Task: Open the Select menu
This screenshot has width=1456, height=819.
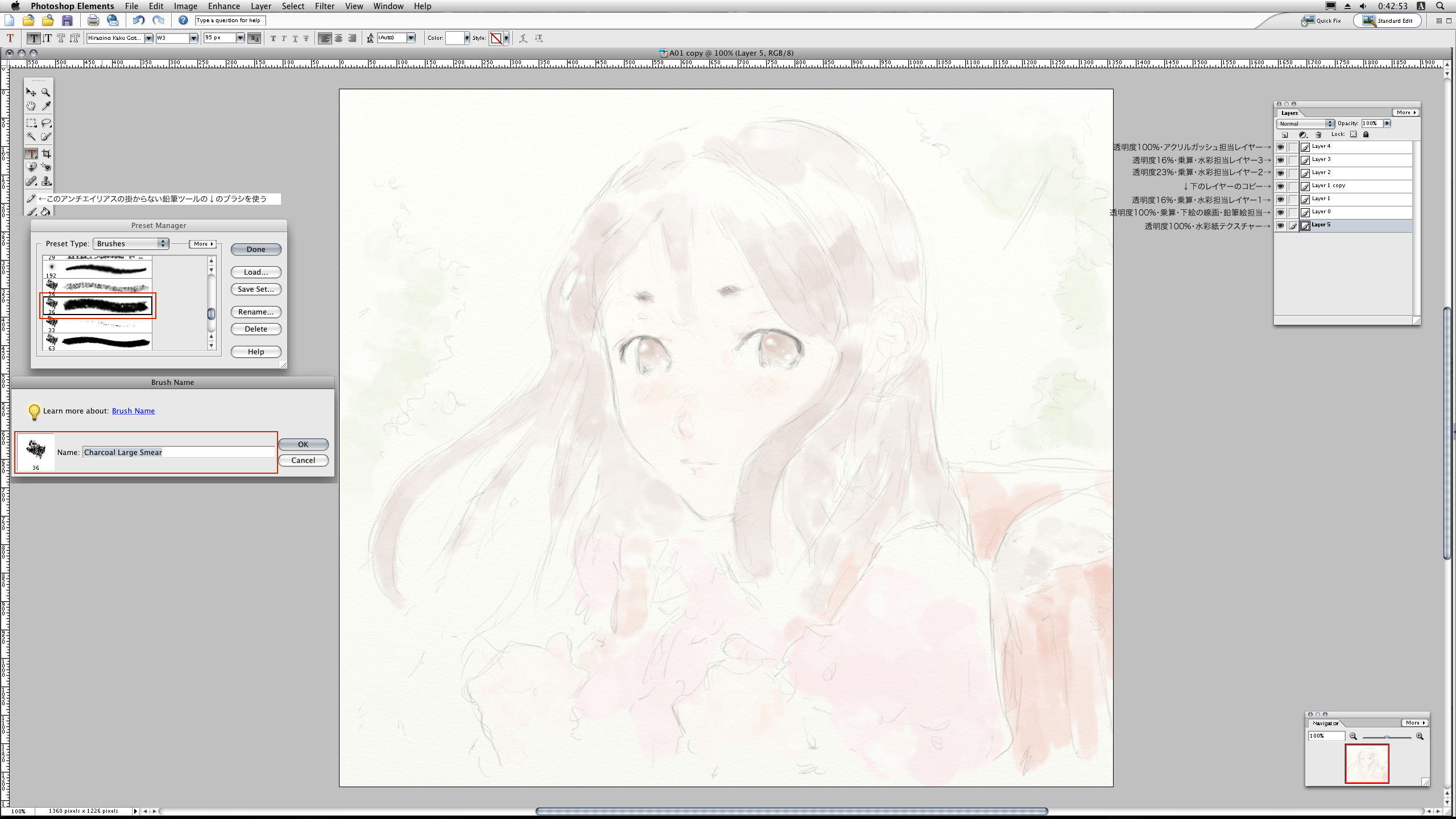Action: click(293, 6)
